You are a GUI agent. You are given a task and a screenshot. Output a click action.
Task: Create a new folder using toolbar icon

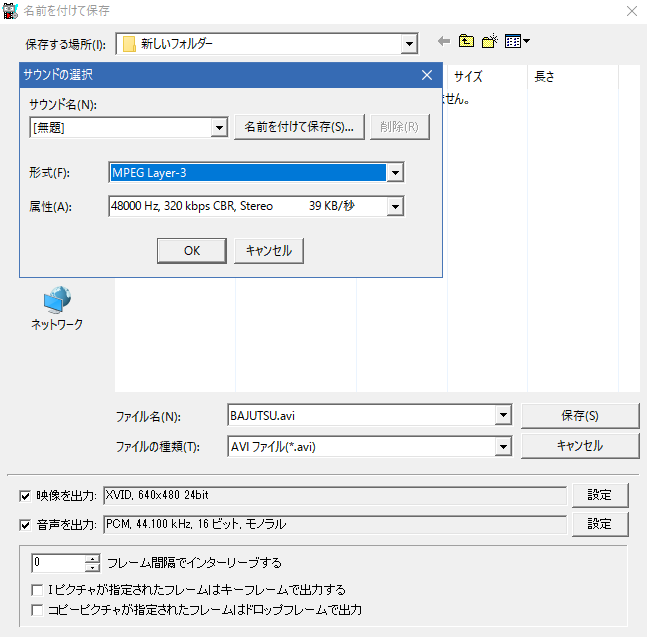pos(489,42)
